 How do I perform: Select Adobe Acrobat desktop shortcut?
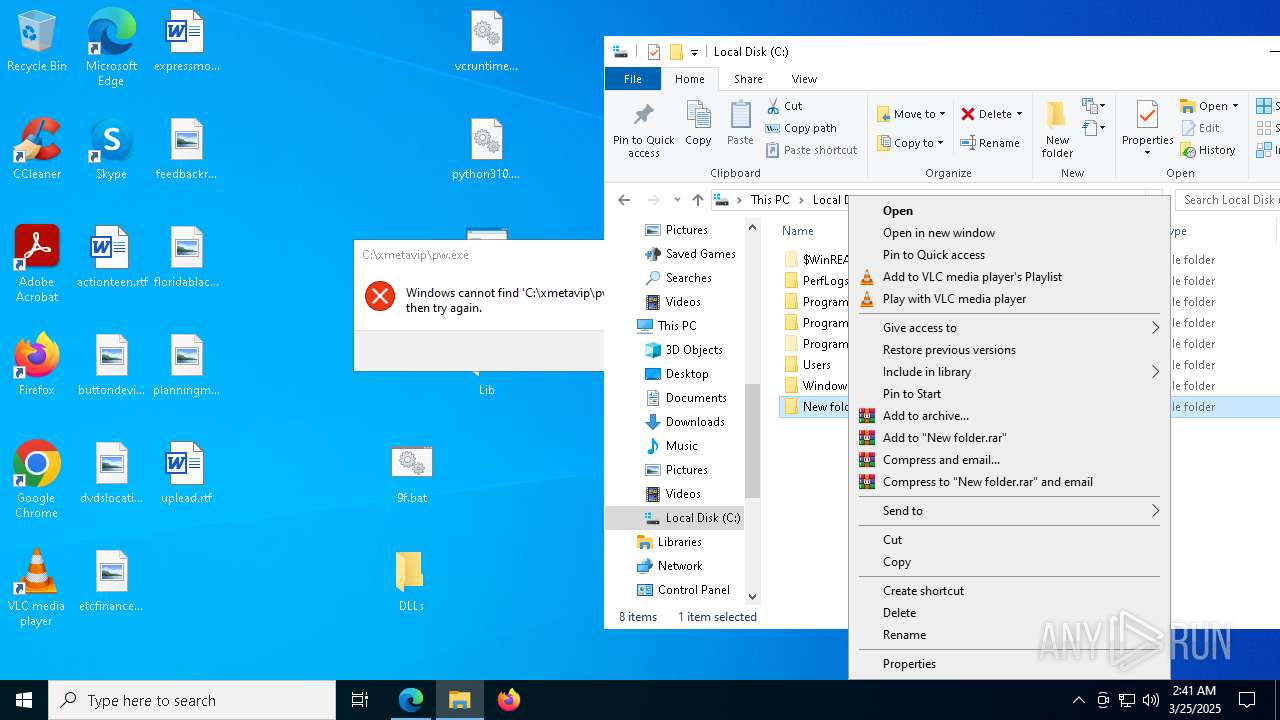[x=37, y=264]
